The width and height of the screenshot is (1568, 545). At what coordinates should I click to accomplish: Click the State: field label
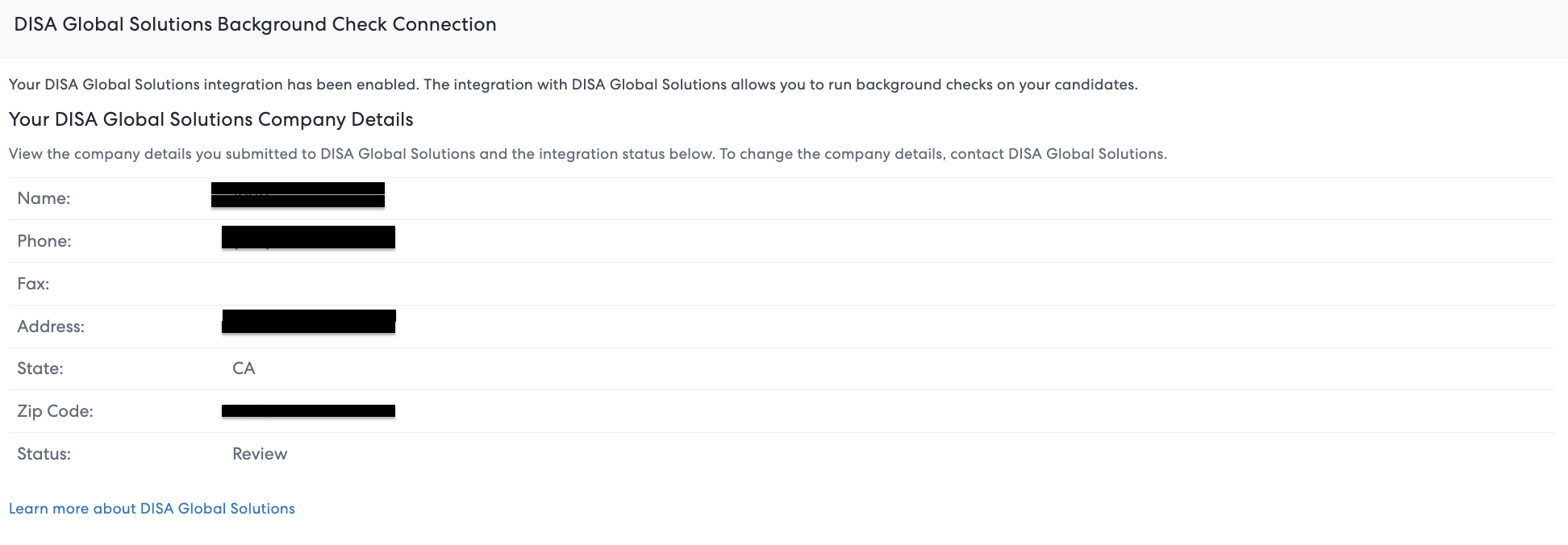pos(40,368)
